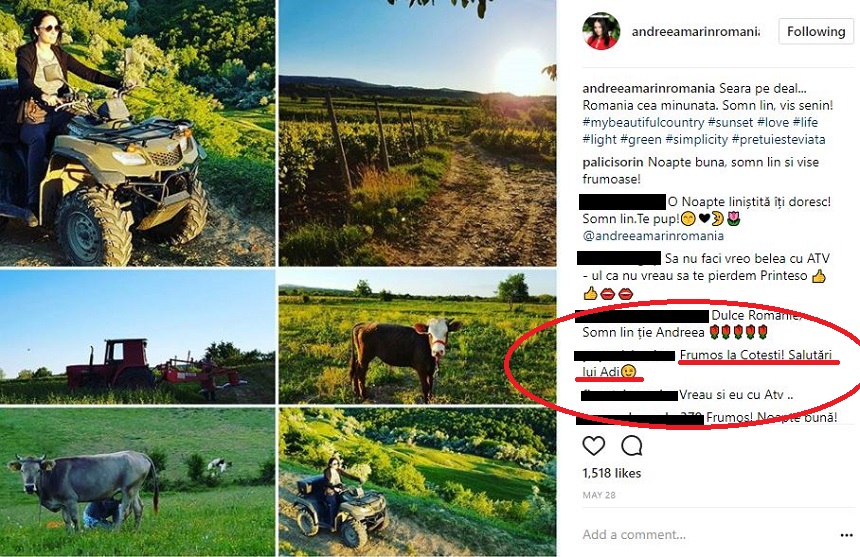Click the MAY 28 post date
The image size is (860, 557).
pyautogui.click(x=600, y=494)
